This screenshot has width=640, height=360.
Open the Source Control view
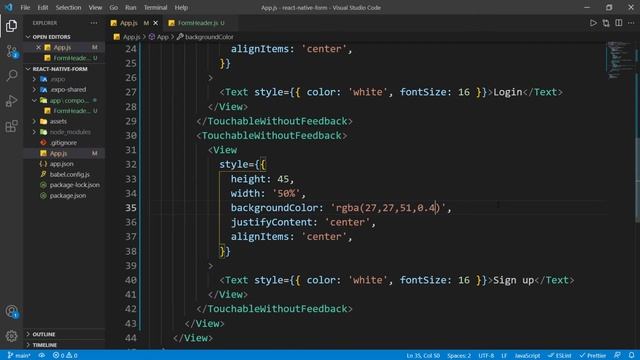click(11, 51)
